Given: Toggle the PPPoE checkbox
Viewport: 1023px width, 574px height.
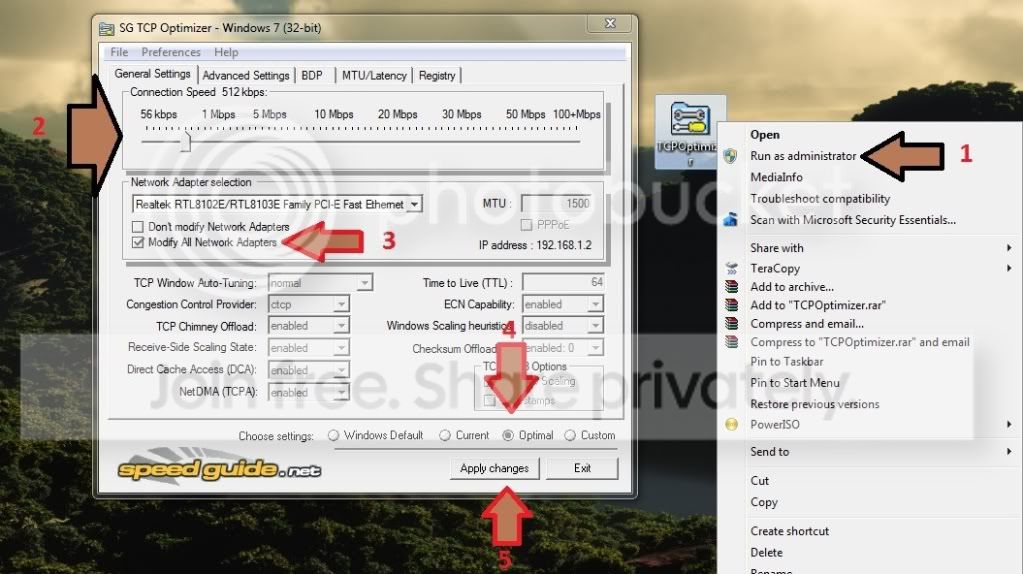Looking at the screenshot, I should (x=527, y=225).
